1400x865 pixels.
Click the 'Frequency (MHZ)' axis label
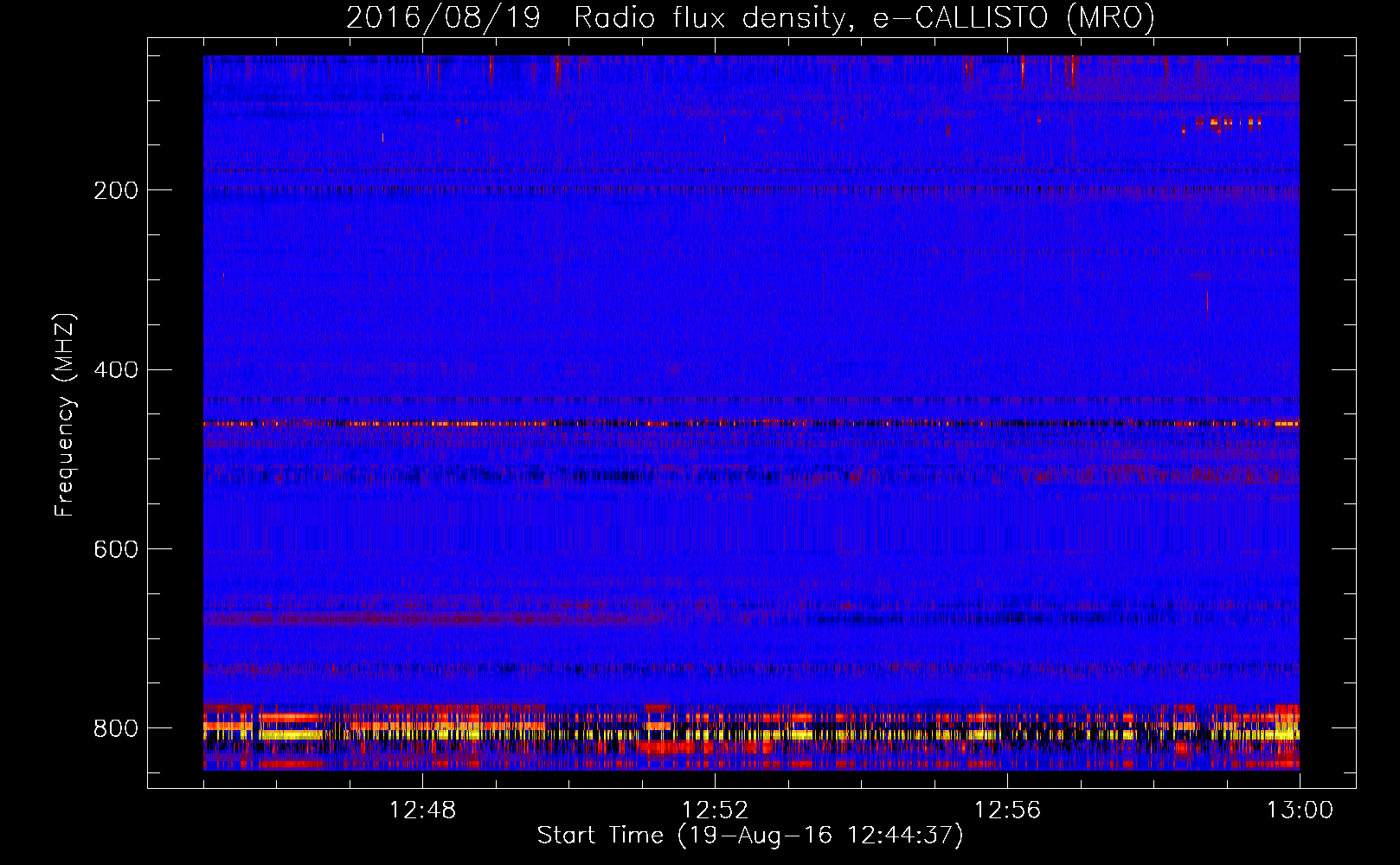pos(65,415)
